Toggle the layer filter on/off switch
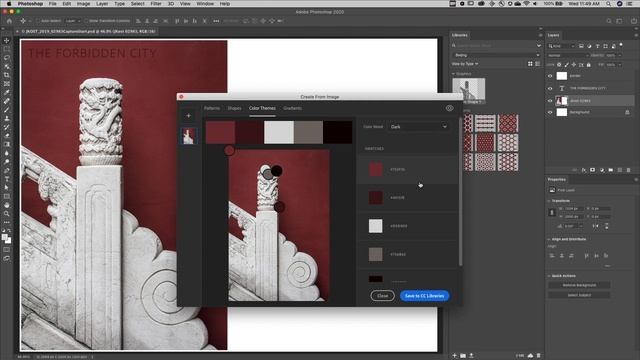The image size is (640, 360). 621,45
